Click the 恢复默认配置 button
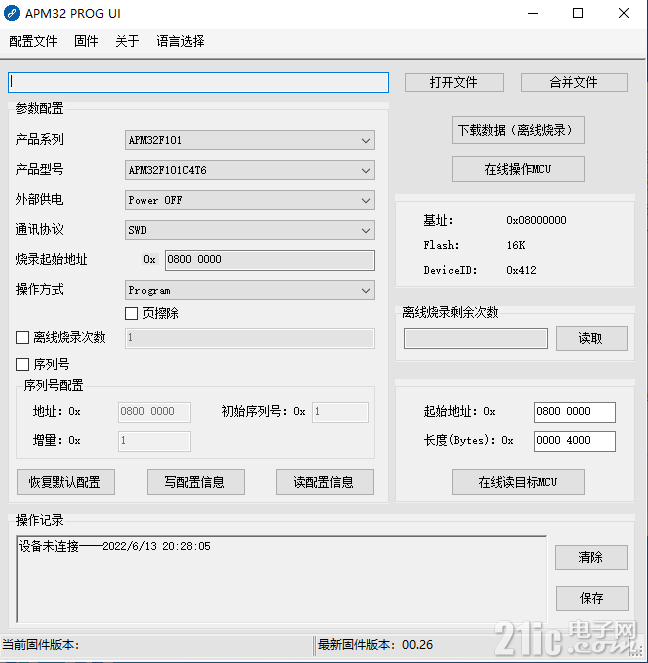This screenshot has width=648, height=663. pos(66,482)
